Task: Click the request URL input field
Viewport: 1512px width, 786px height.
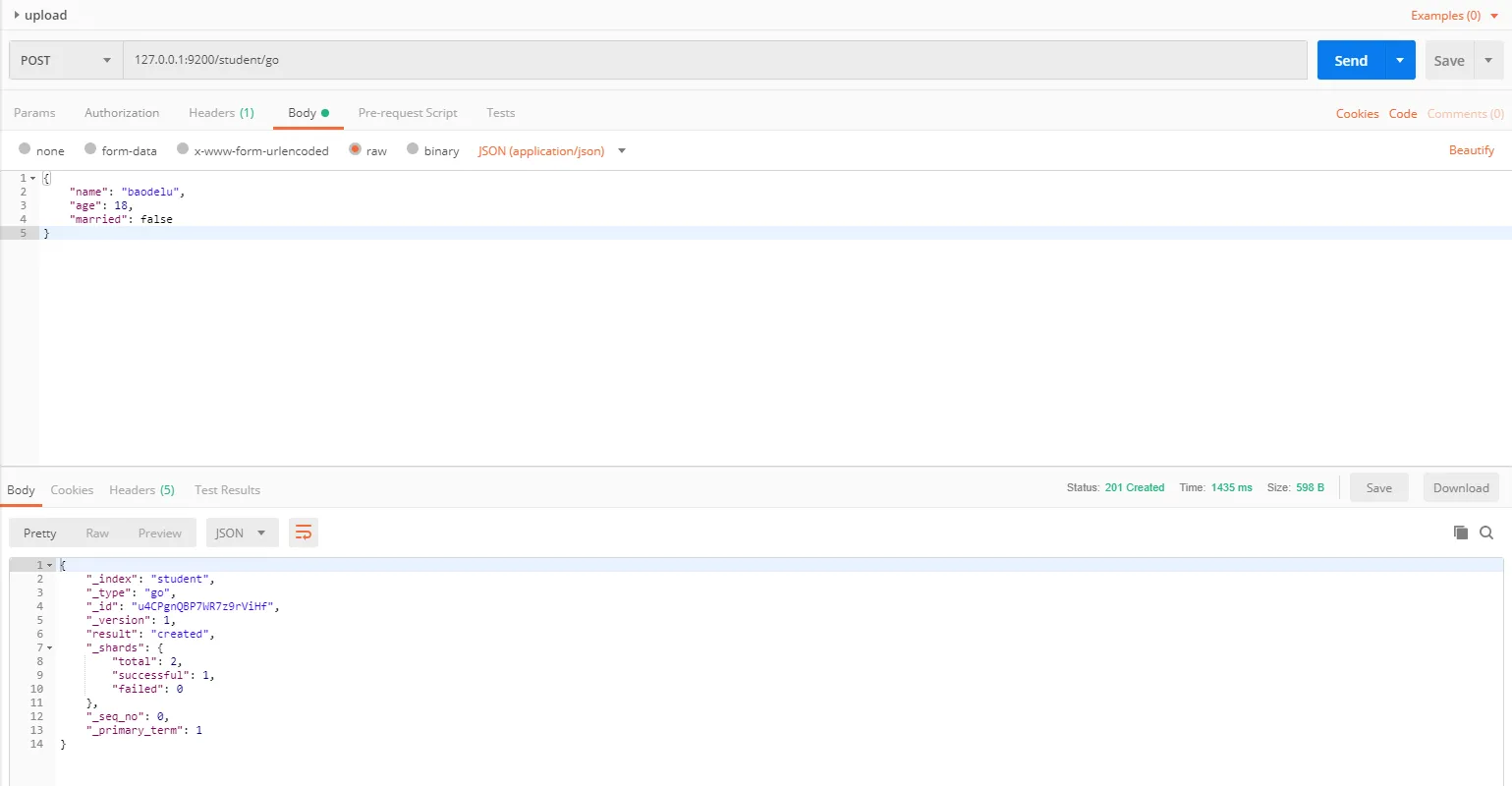Action: point(714,60)
